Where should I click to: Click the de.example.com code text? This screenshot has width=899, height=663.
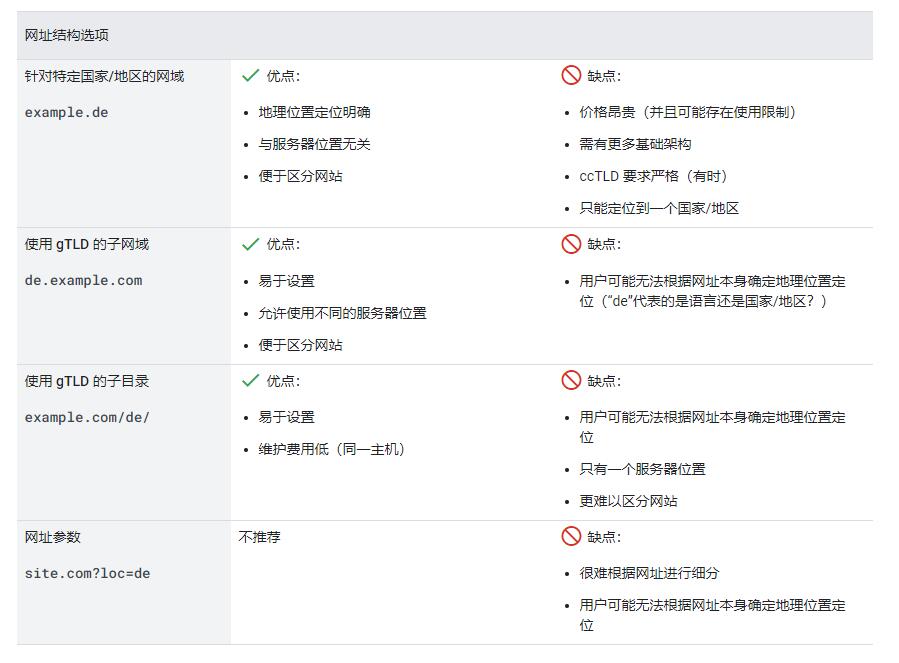pyautogui.click(x=83, y=280)
